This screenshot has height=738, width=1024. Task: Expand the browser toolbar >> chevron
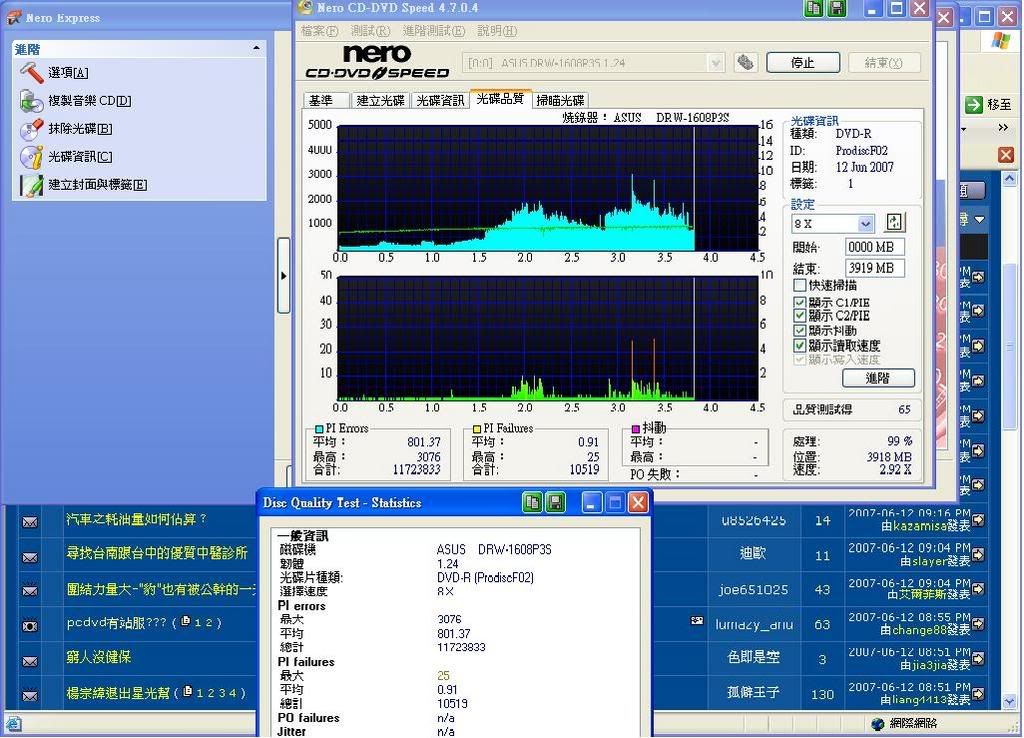(1004, 128)
